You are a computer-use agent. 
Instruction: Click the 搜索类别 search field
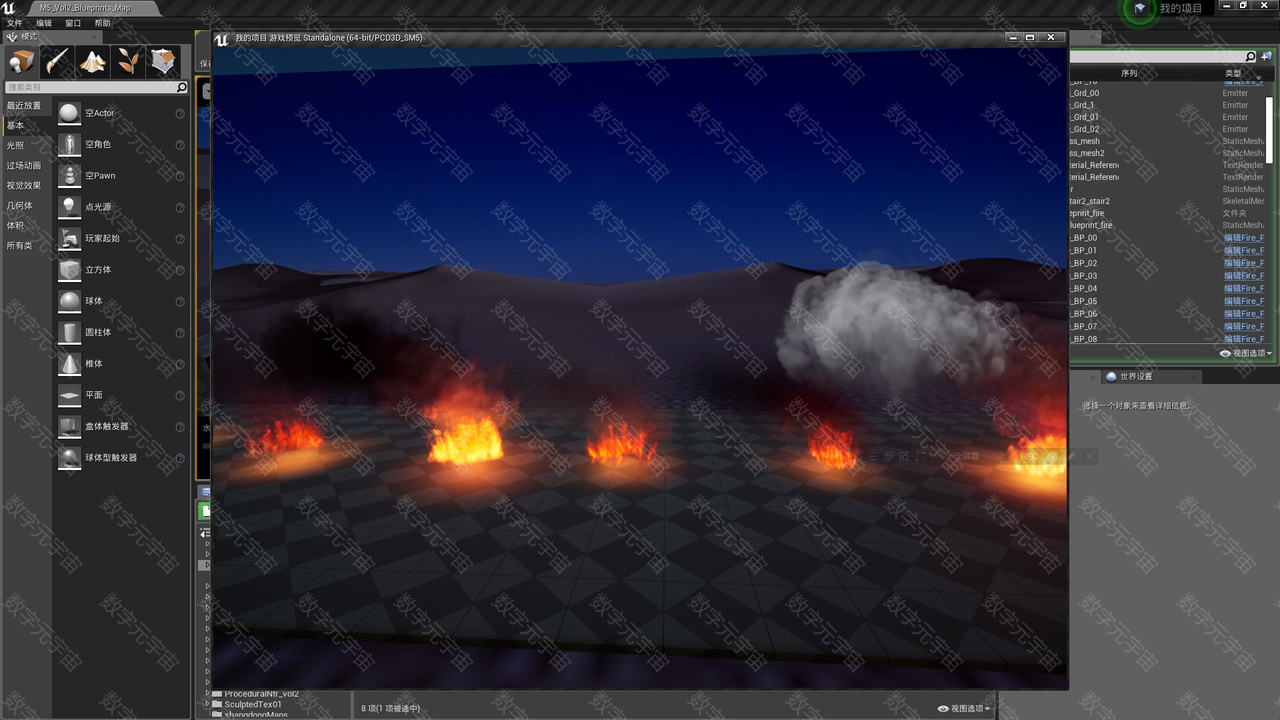(x=90, y=88)
